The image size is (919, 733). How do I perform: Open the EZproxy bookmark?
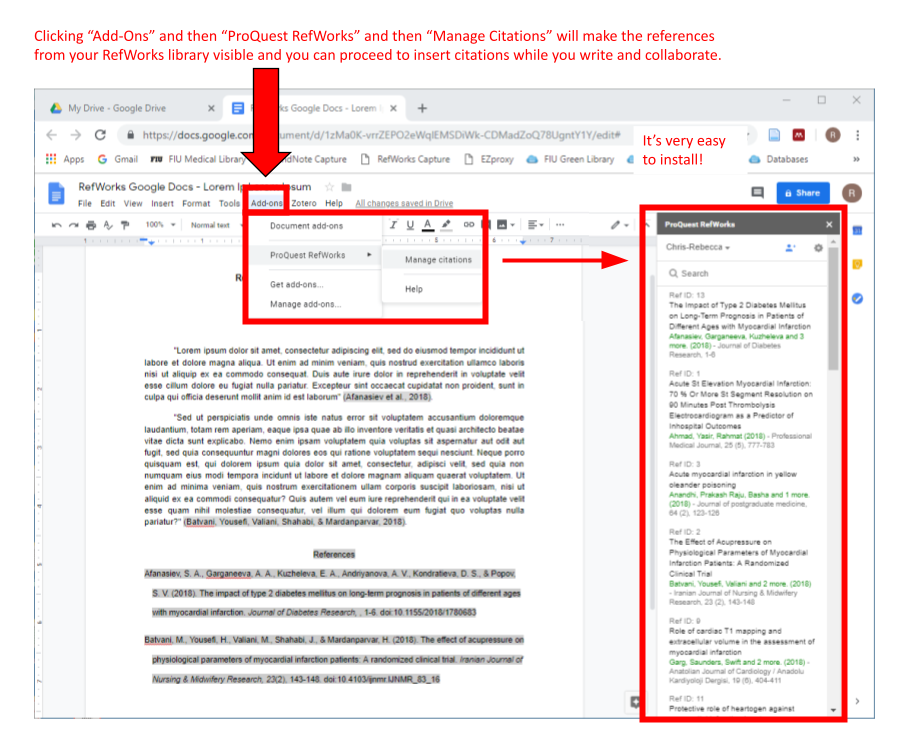click(489, 159)
